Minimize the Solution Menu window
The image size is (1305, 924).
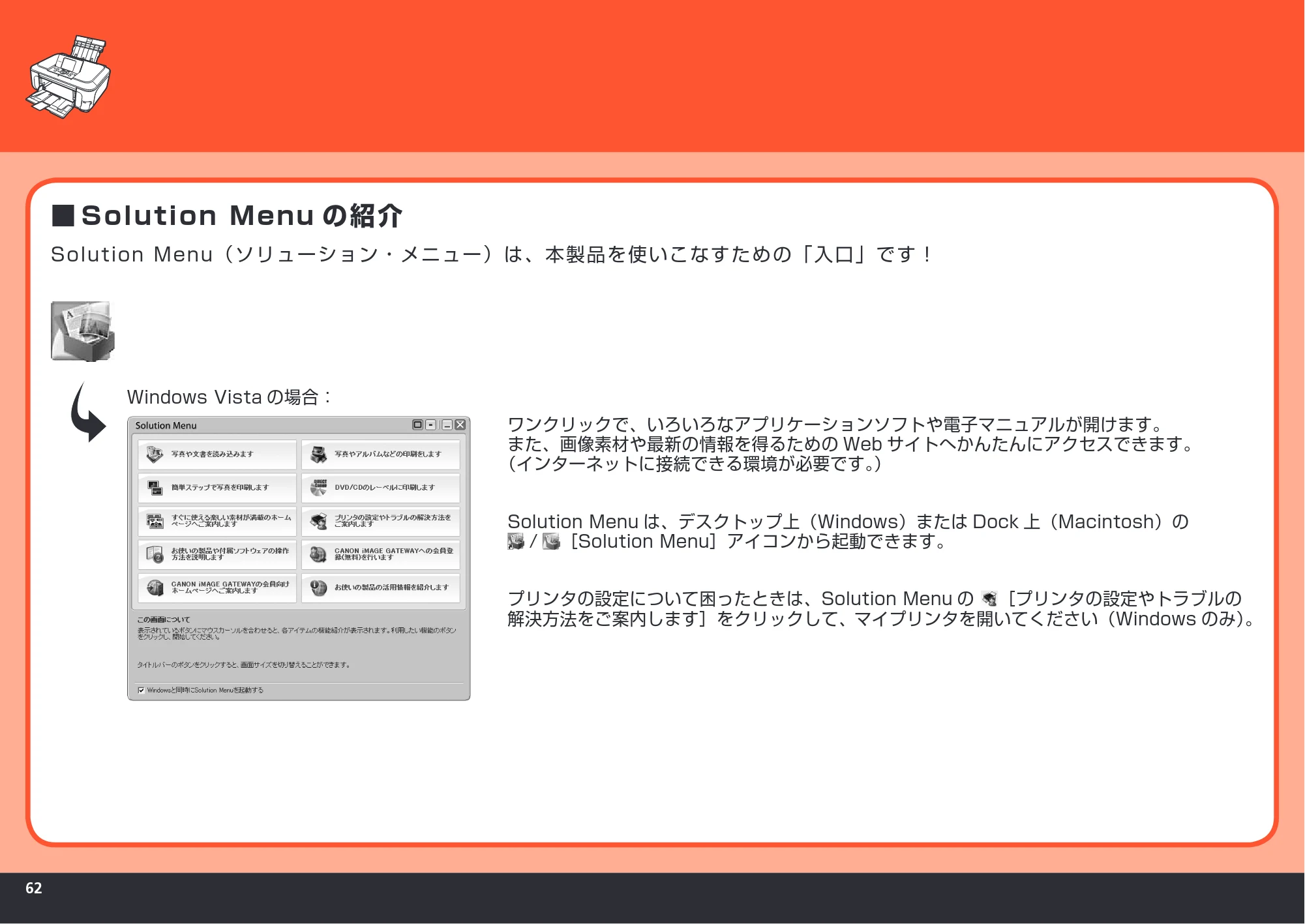coord(447,425)
